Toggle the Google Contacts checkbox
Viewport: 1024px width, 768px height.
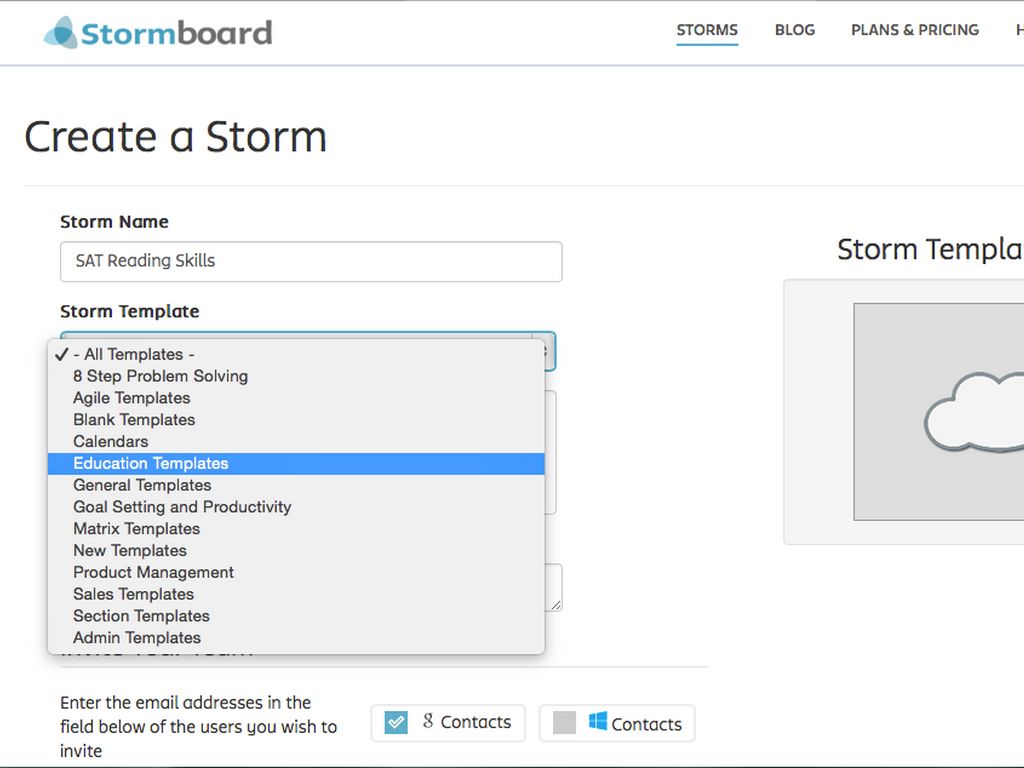point(396,722)
